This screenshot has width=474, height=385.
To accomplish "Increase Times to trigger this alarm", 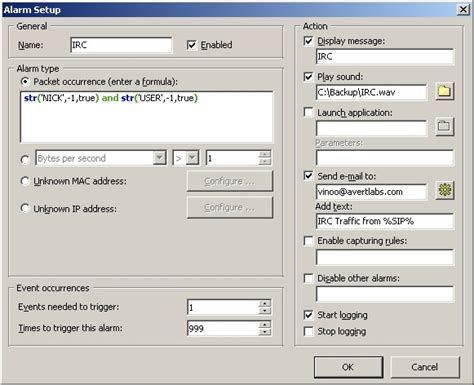I will pyautogui.click(x=265, y=325).
